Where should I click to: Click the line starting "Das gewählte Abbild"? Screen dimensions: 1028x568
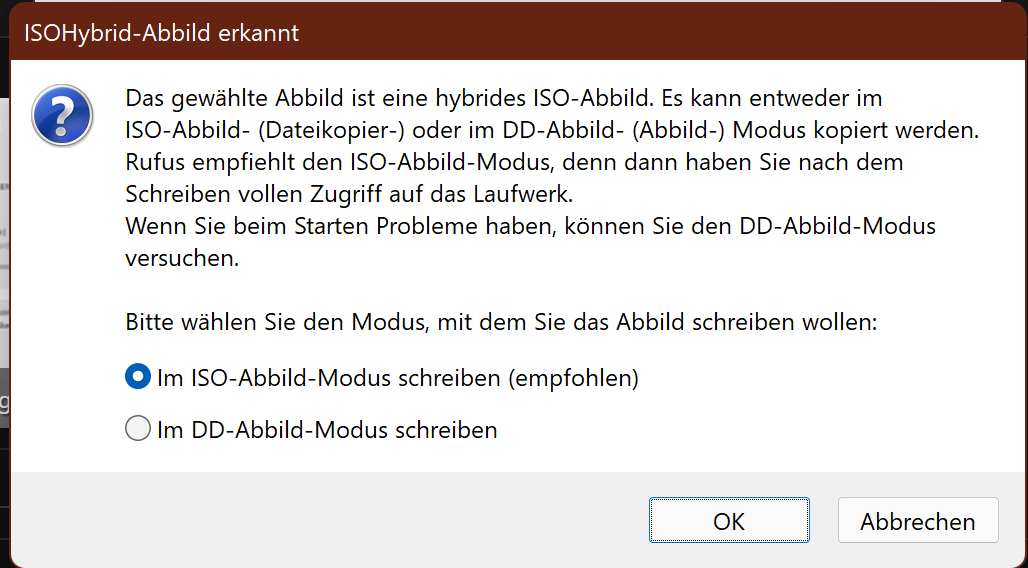503,100
